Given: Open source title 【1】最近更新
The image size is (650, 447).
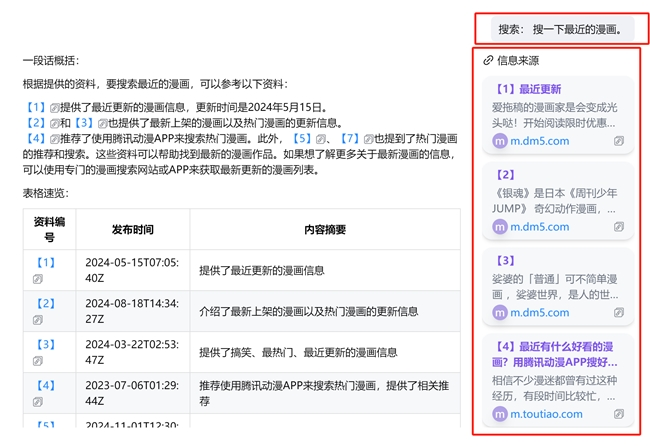Looking at the screenshot, I should pyautogui.click(x=528, y=89).
